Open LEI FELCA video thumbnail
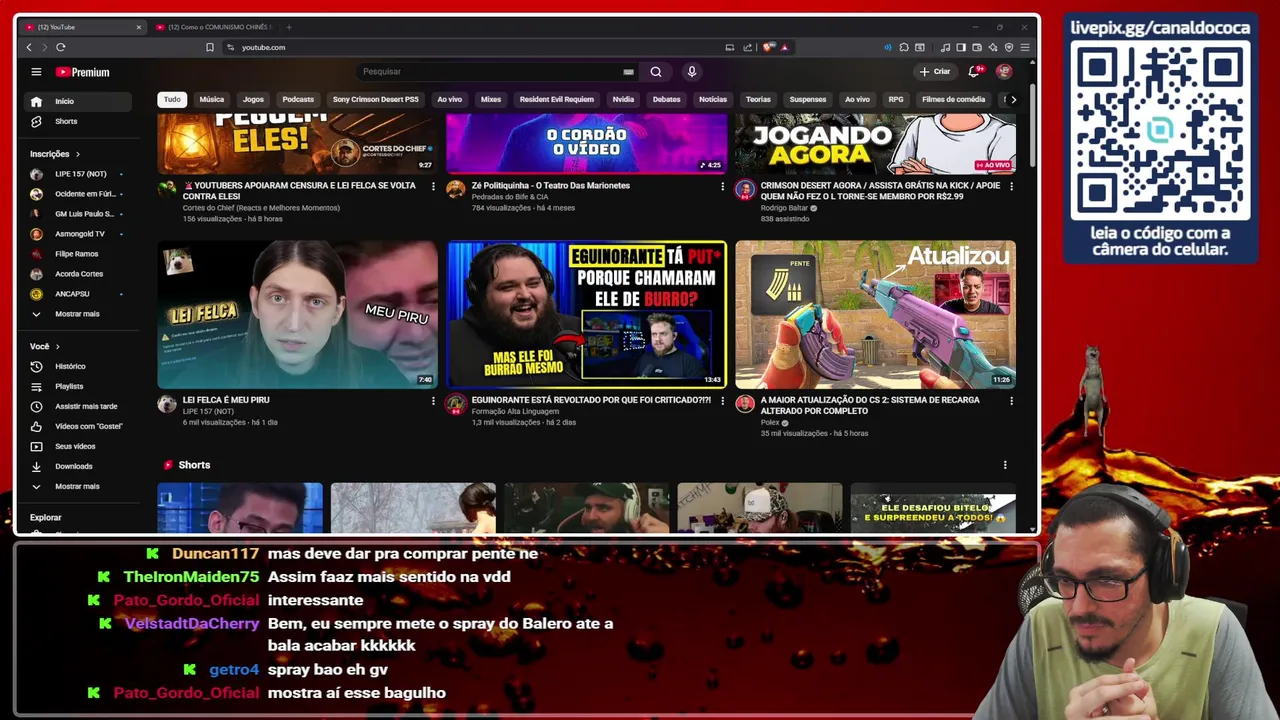 (297, 314)
